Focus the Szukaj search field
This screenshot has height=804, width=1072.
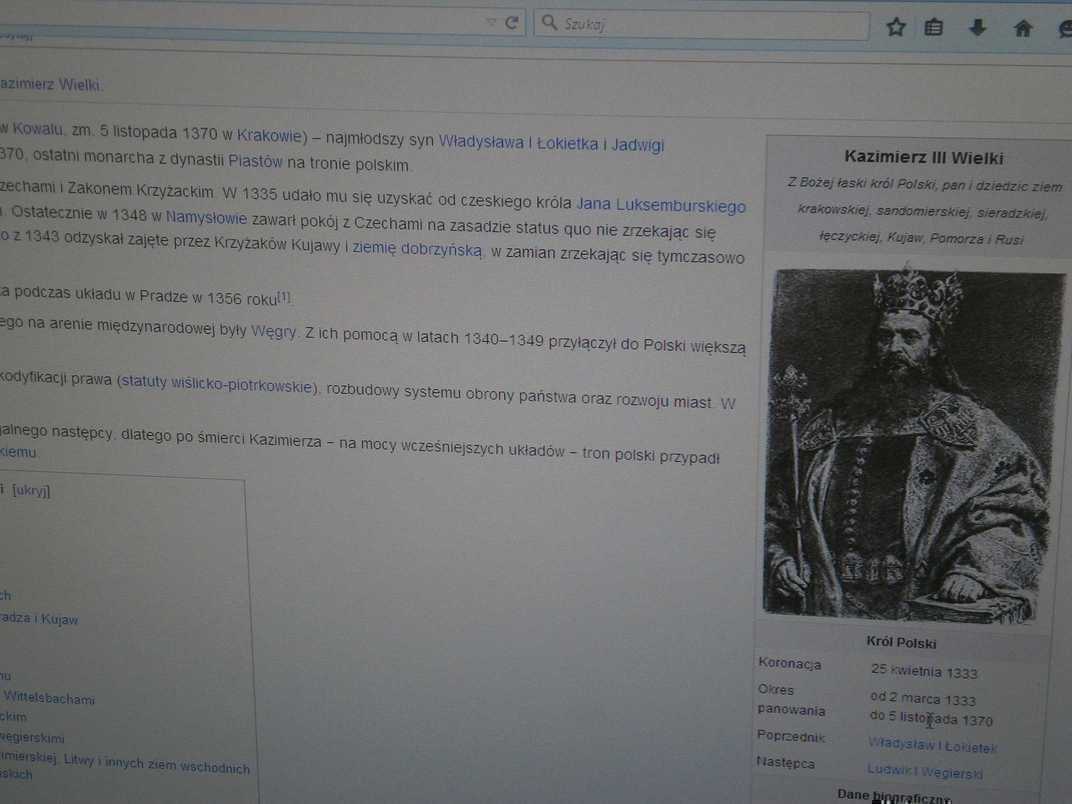[701, 25]
